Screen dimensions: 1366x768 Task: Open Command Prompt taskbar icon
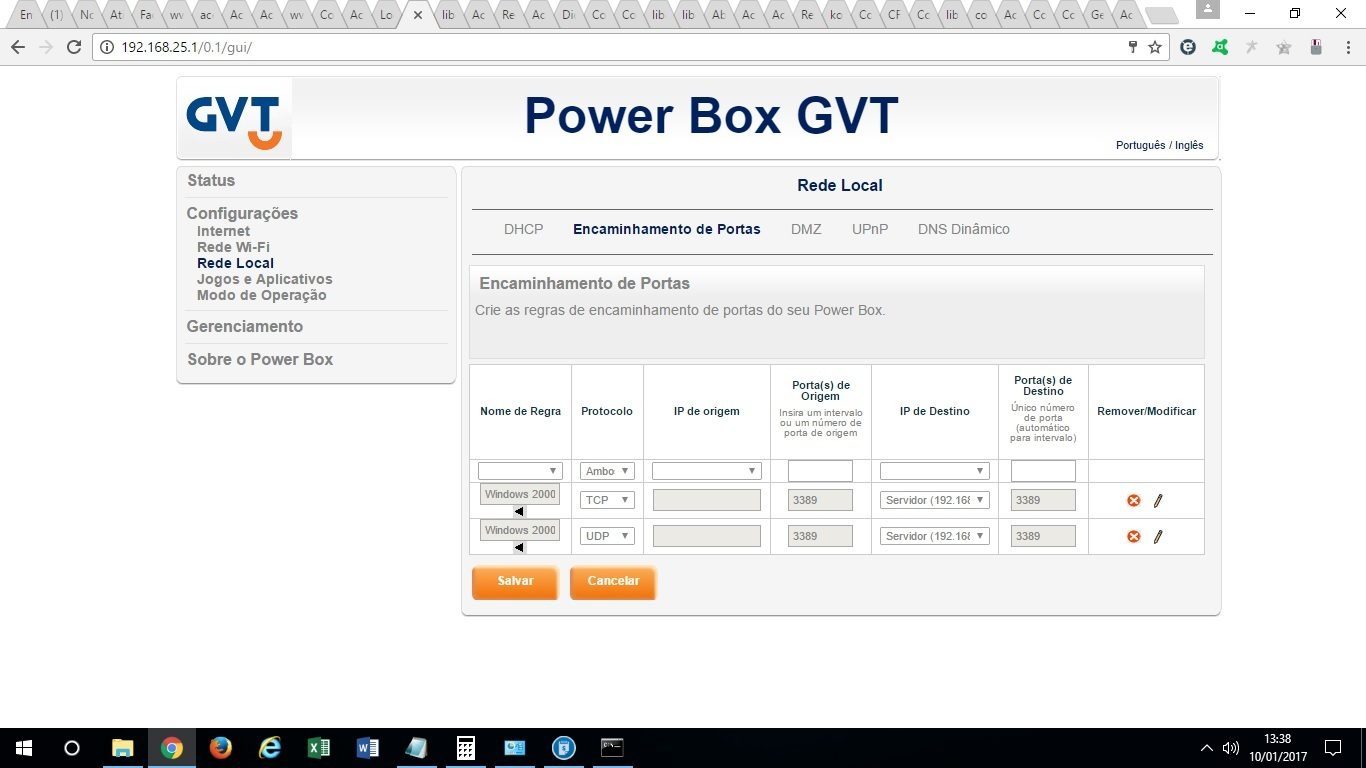(612, 748)
